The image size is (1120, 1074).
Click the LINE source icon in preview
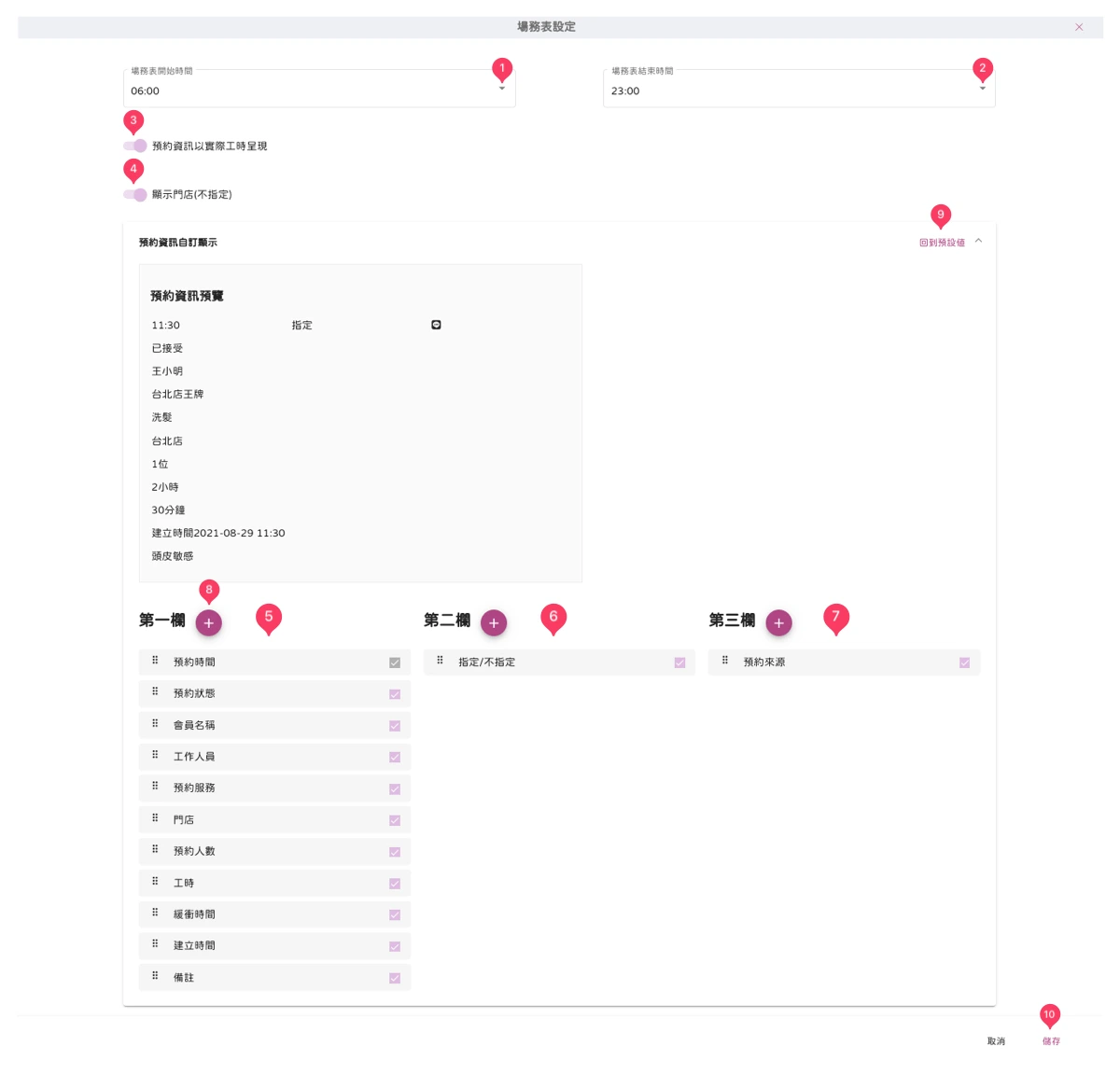tap(436, 325)
